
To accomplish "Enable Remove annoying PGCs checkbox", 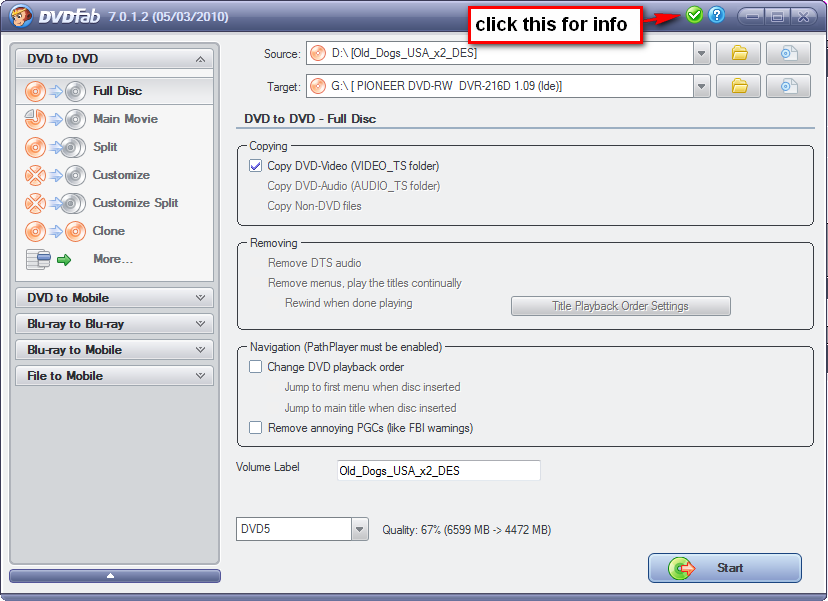I will 256,427.
